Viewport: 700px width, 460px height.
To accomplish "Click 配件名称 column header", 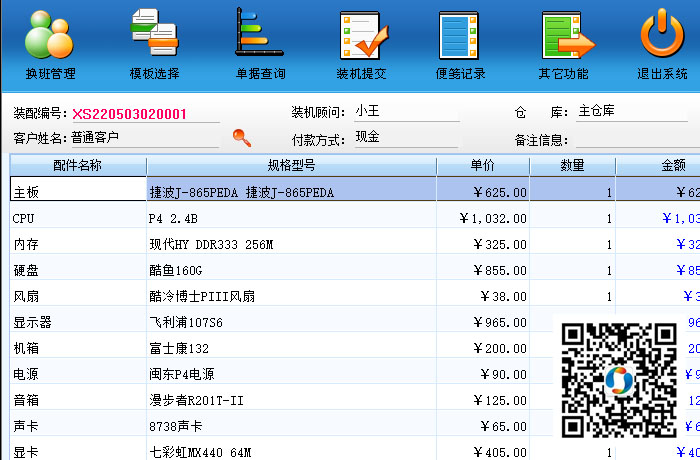I will [x=78, y=166].
